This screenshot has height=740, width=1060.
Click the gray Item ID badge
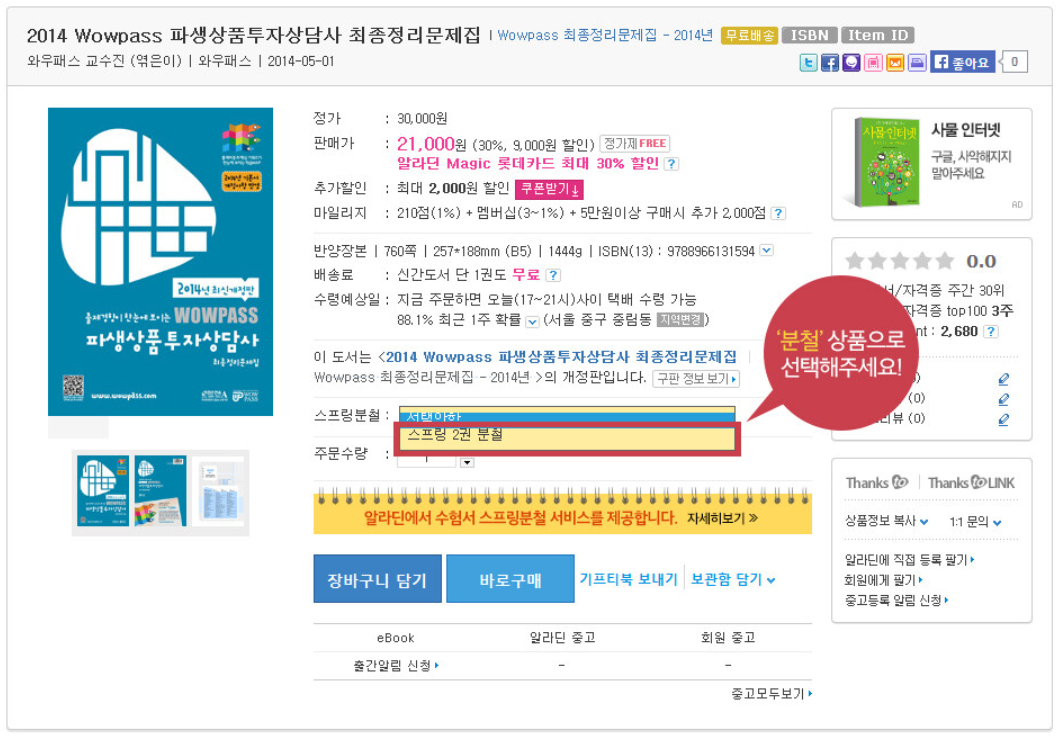[877, 35]
